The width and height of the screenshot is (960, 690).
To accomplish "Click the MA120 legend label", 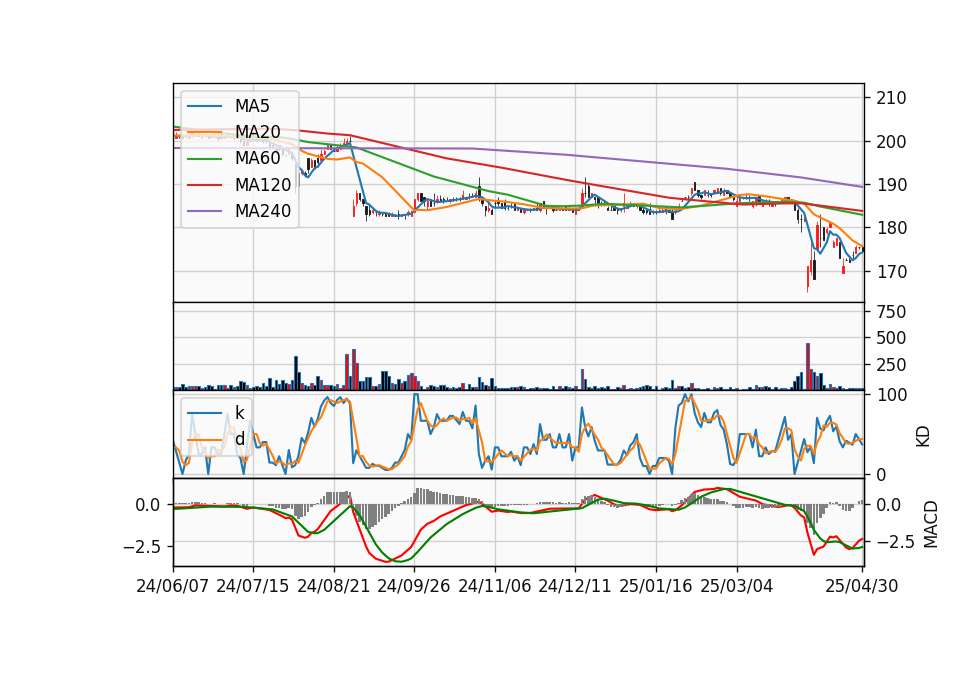I will (263, 185).
